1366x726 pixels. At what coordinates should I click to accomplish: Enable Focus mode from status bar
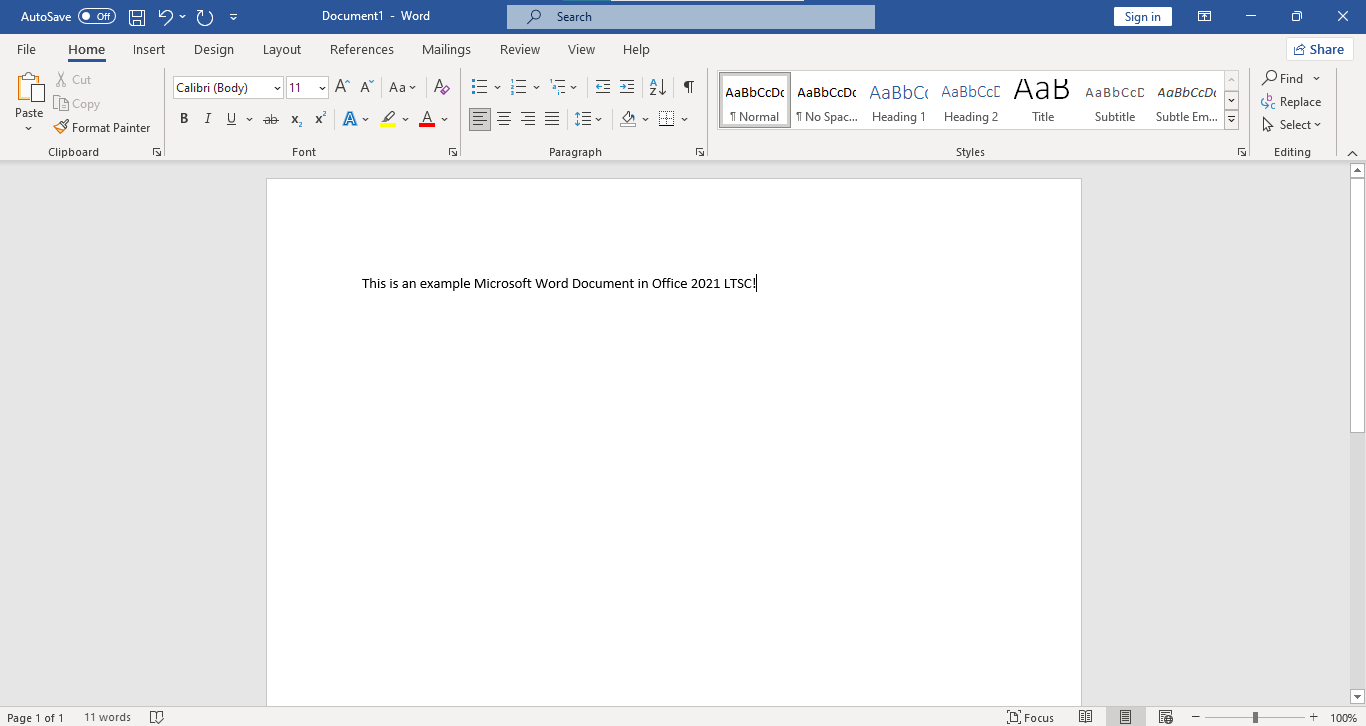1031,717
